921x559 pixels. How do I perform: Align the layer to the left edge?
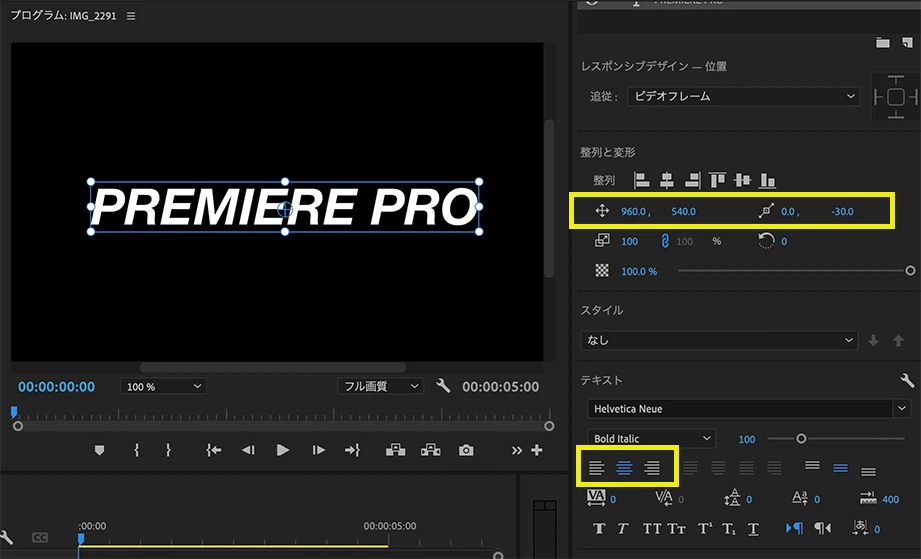coord(641,180)
